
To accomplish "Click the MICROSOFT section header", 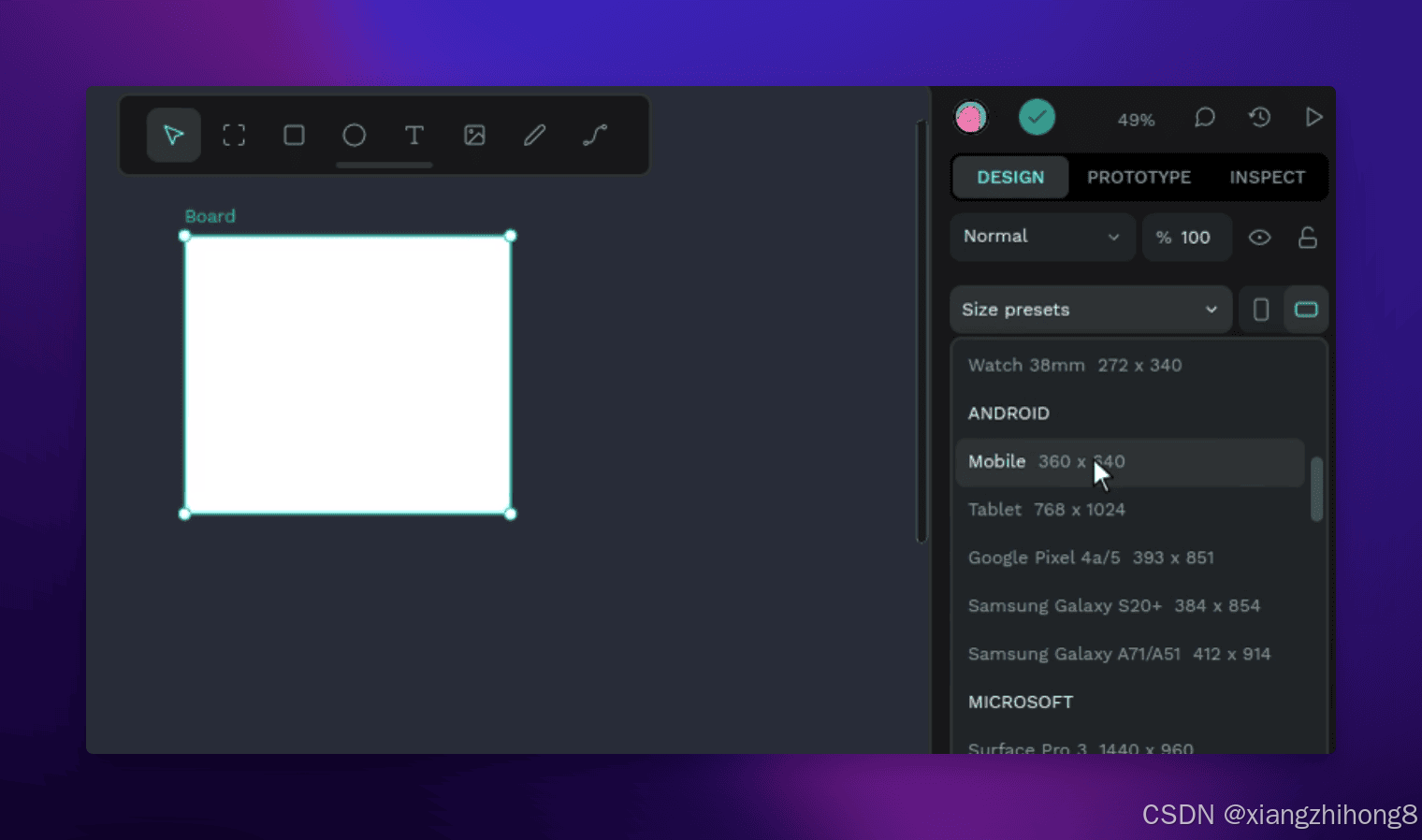I will click(x=1021, y=702).
